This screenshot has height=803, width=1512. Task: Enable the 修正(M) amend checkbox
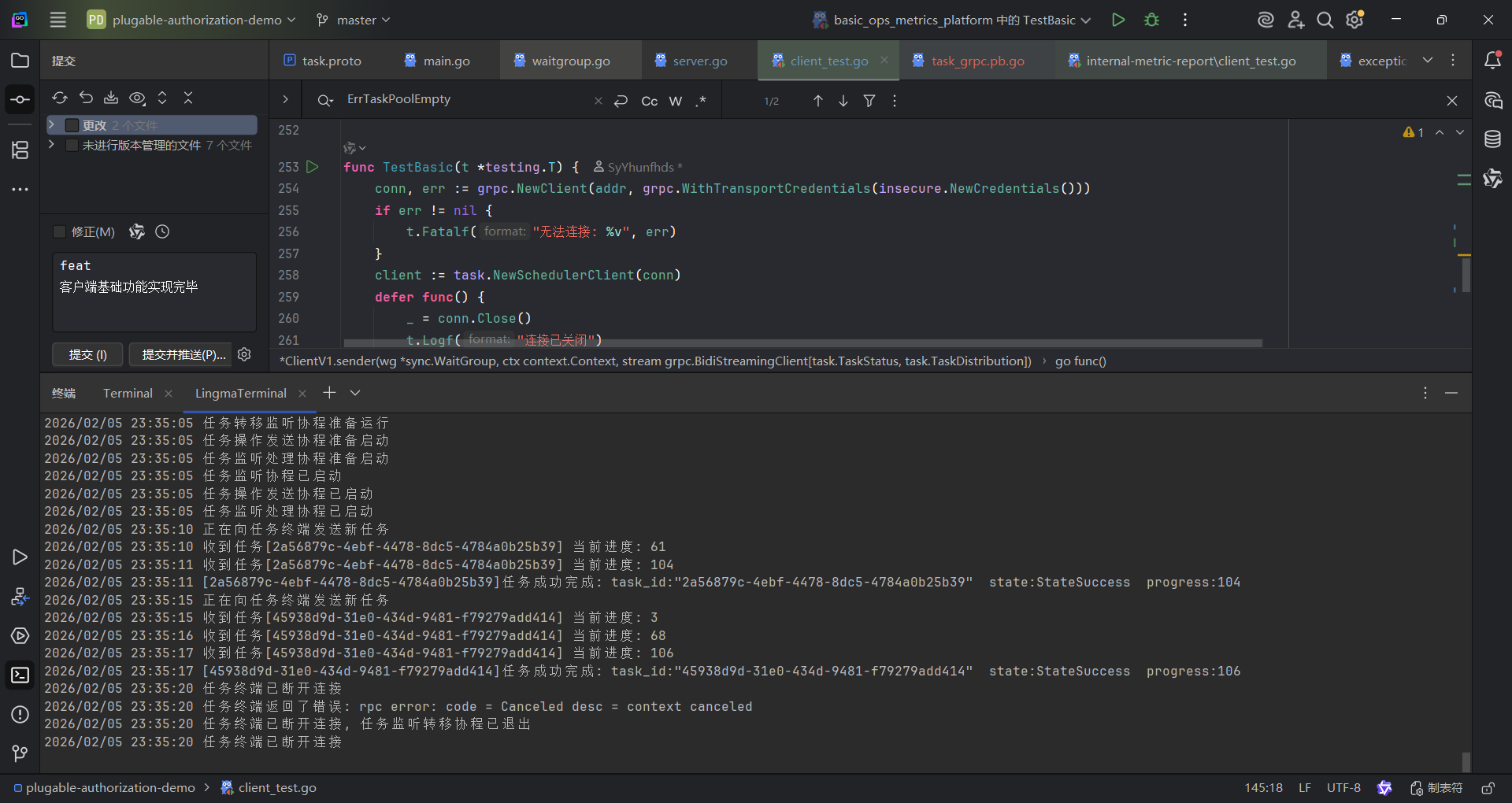tap(59, 231)
